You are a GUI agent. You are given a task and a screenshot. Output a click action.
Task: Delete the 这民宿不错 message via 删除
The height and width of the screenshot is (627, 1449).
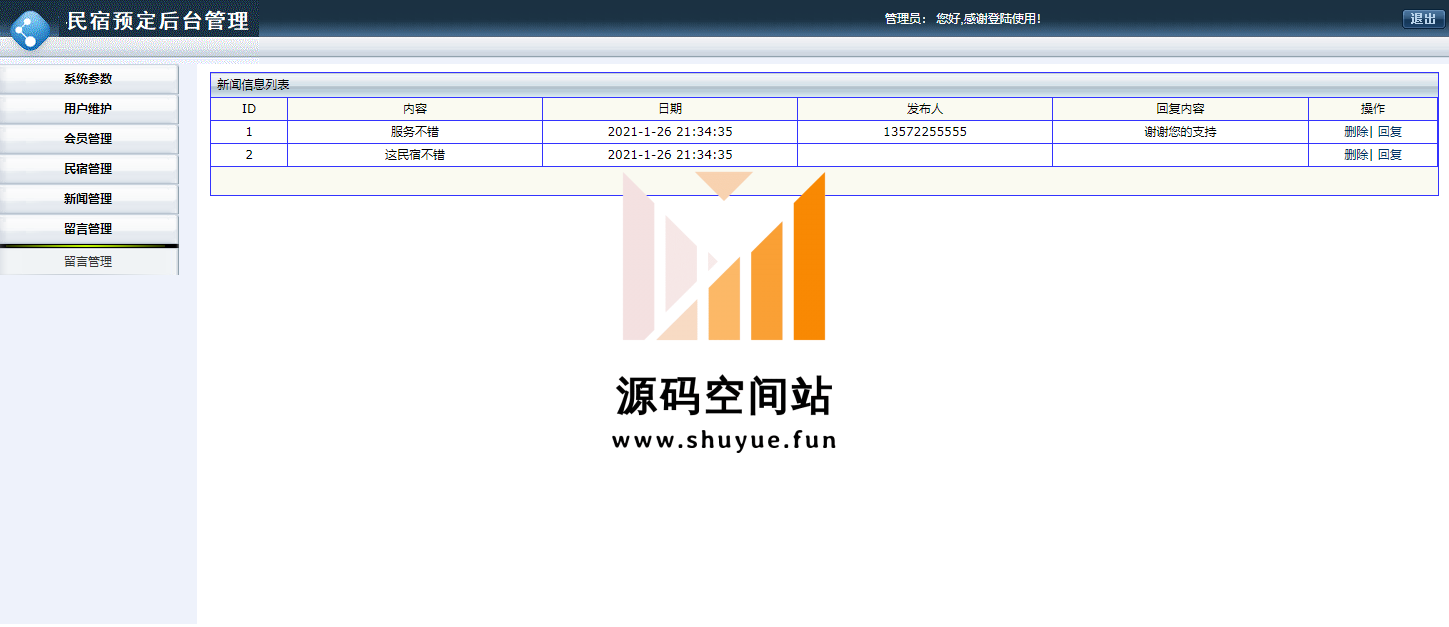point(1356,155)
